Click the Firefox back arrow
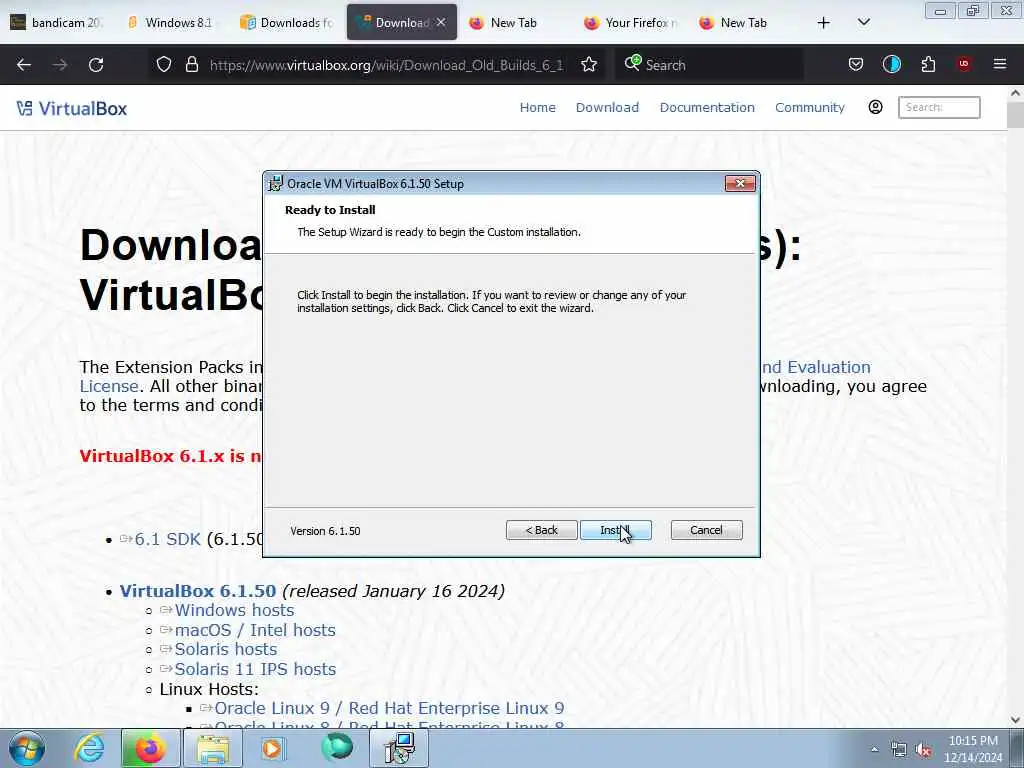1024x768 pixels. pyautogui.click(x=24, y=65)
